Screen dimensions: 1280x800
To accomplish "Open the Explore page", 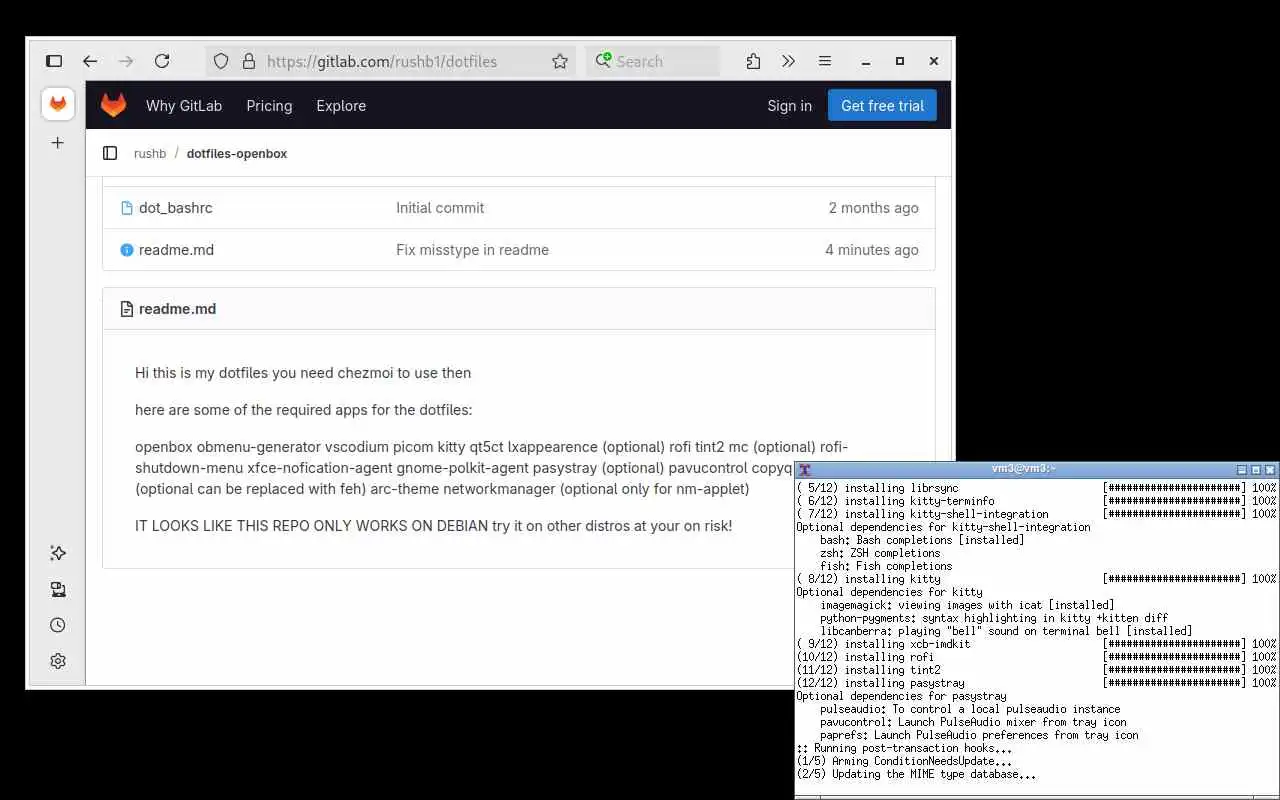I will 341,106.
